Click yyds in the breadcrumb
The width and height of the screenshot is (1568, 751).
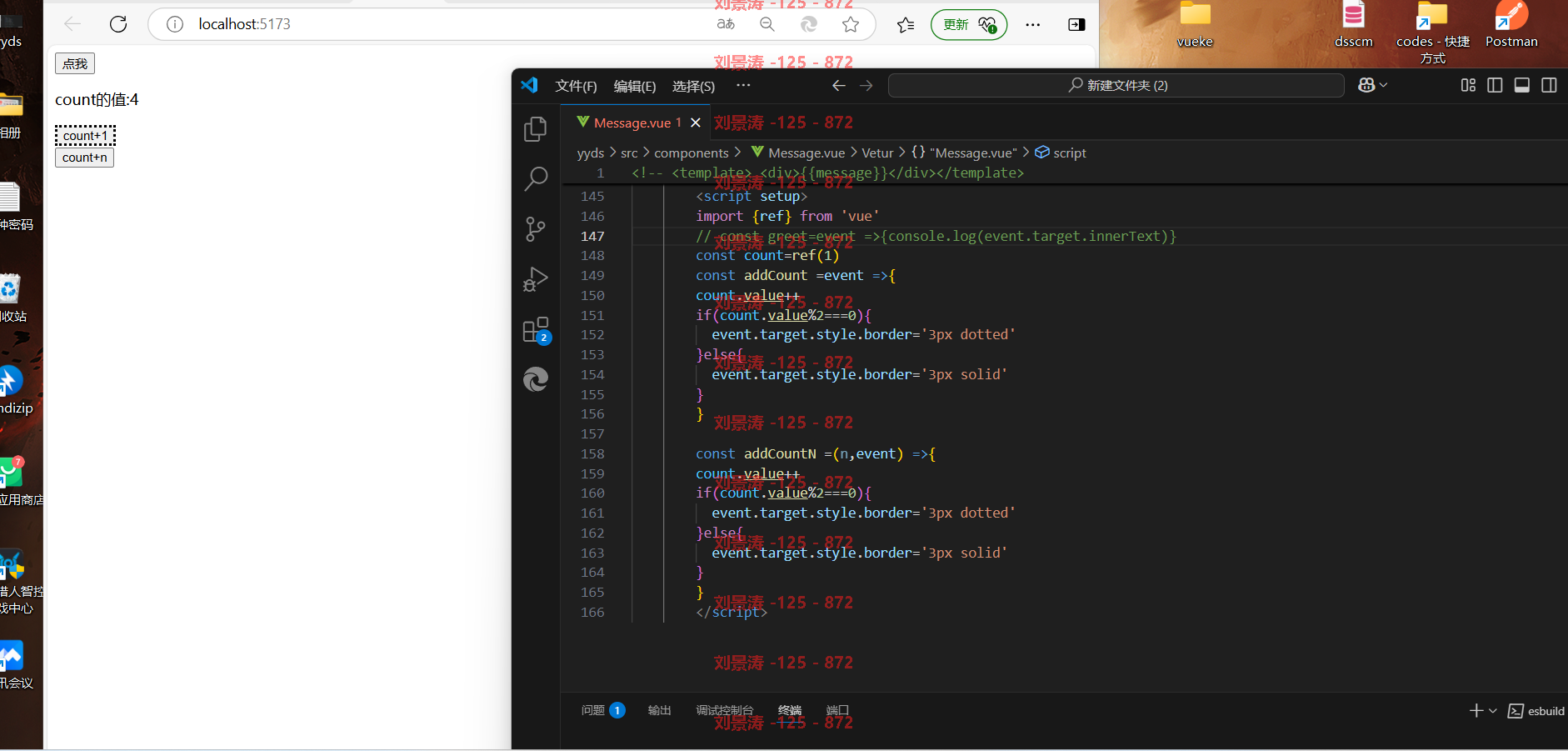click(x=591, y=153)
